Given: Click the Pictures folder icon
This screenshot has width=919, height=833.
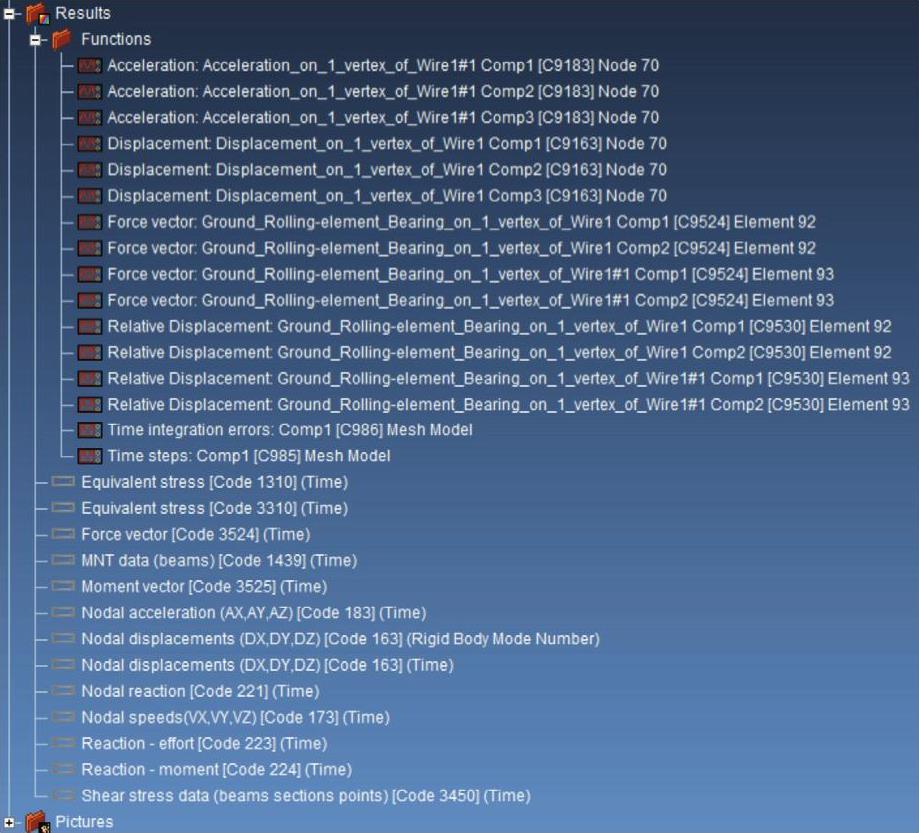Looking at the screenshot, I should pyautogui.click(x=37, y=822).
